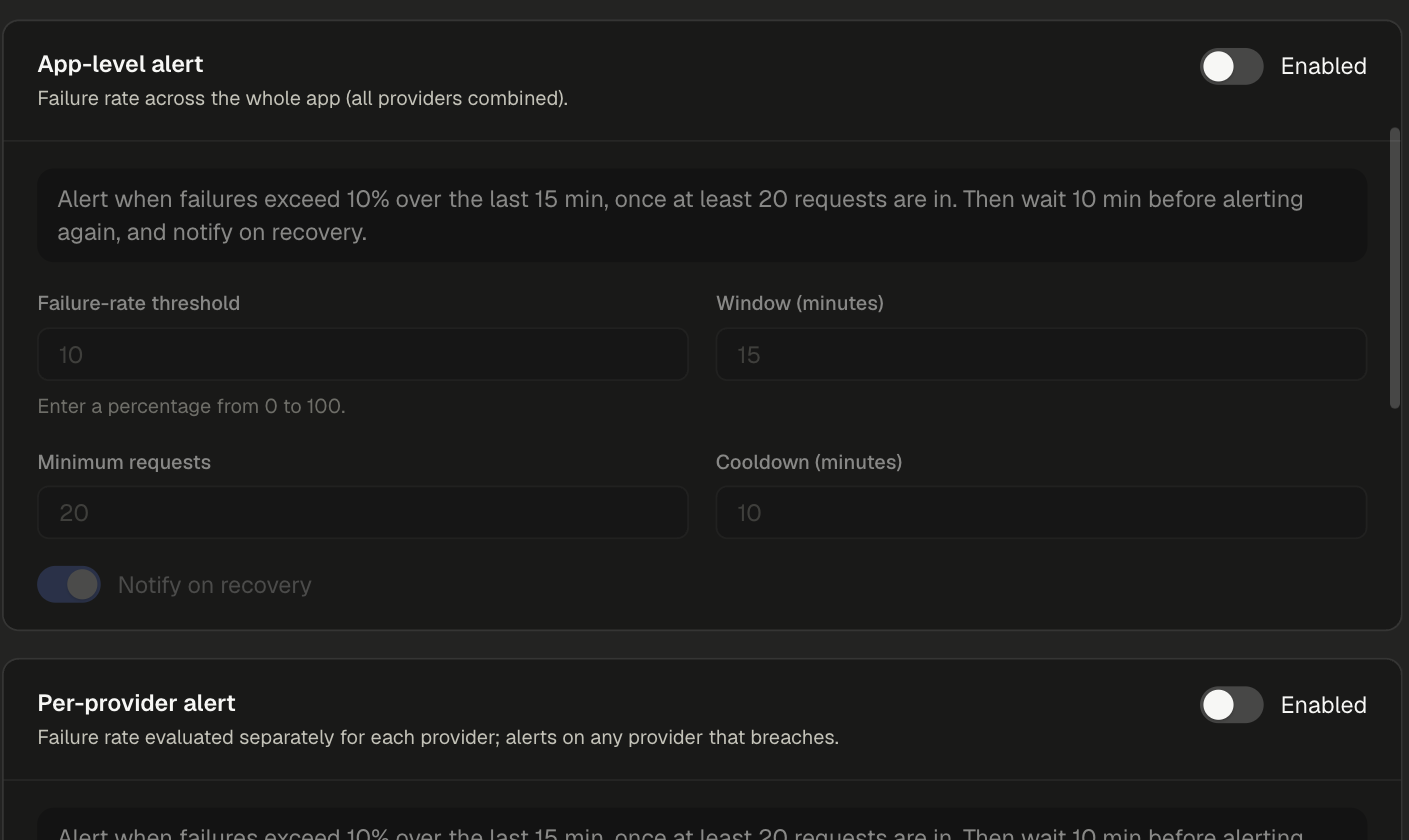Click the vertical scrollbar thumb
The height and width of the screenshot is (840, 1409).
click(1395, 268)
